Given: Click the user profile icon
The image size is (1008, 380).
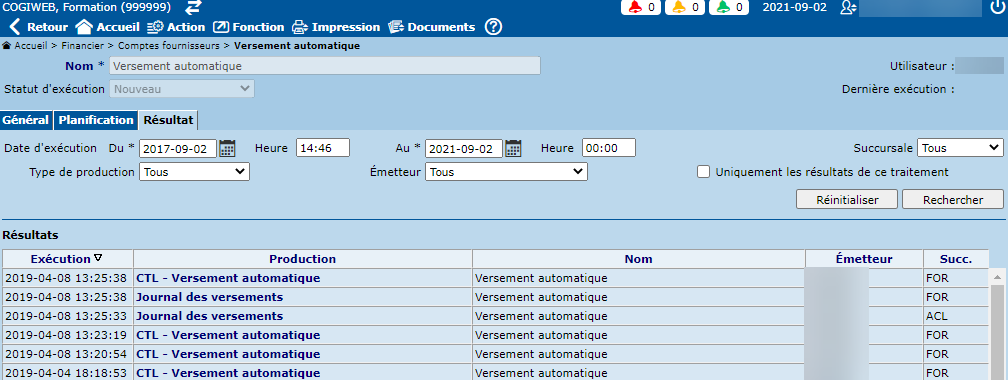Looking at the screenshot, I should tap(848, 8).
